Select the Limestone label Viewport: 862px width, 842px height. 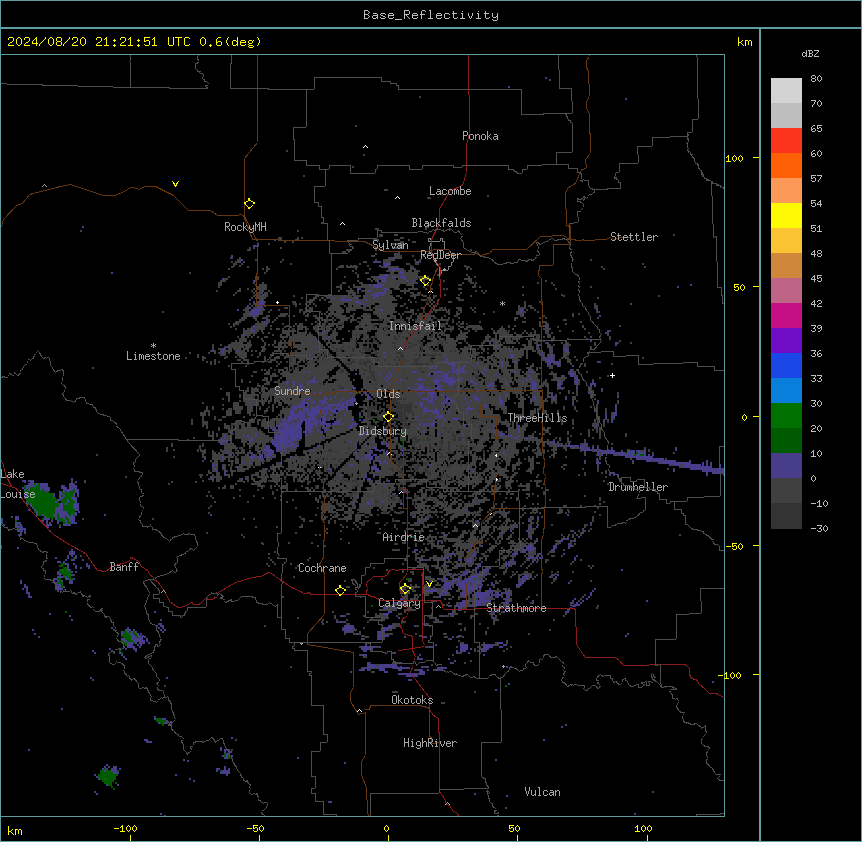153,356
